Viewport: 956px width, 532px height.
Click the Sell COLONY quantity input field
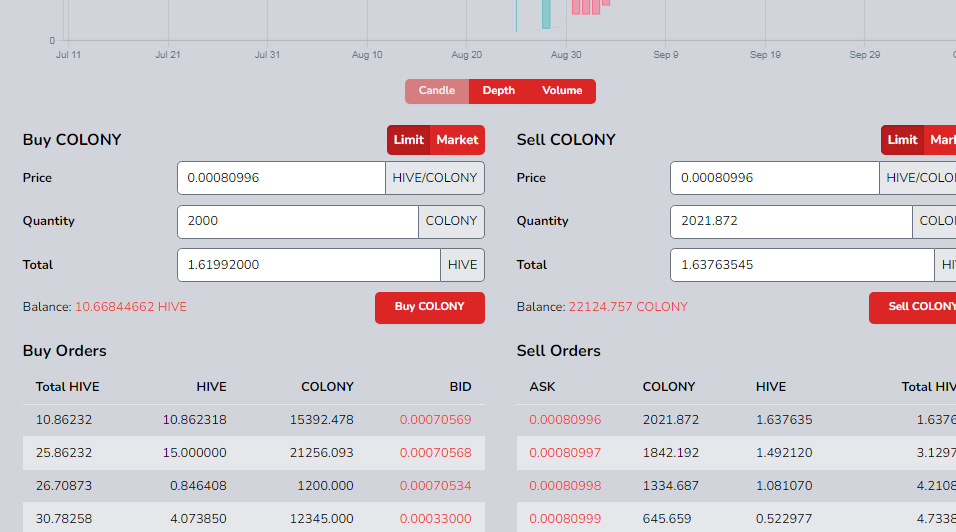point(791,221)
